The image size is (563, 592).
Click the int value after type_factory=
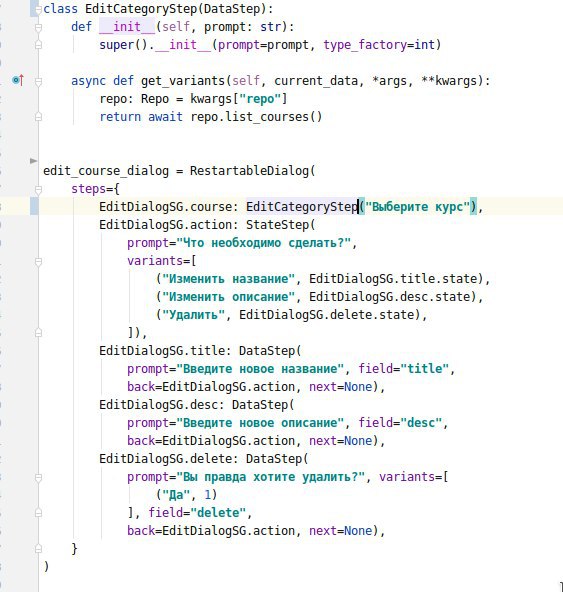424,45
